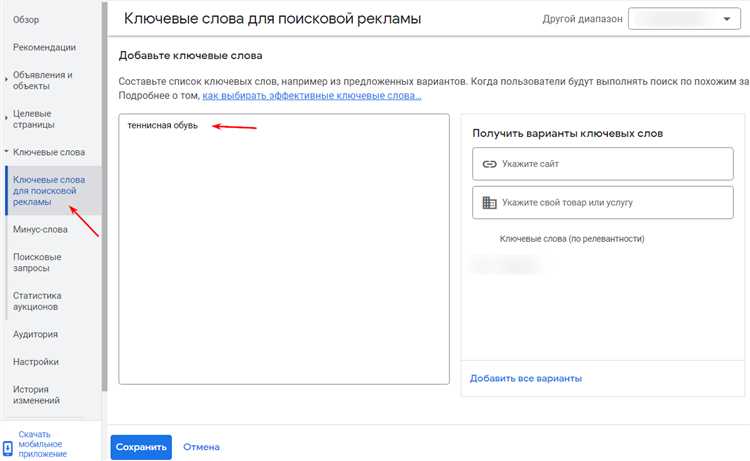This screenshot has width=750, height=461.
Task: Open Обзор in the sidebar
Action: tap(26, 20)
